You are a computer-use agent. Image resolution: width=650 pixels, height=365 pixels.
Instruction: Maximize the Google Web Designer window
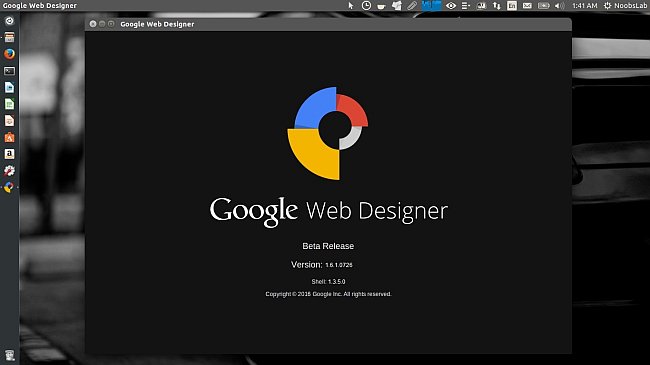(111, 24)
